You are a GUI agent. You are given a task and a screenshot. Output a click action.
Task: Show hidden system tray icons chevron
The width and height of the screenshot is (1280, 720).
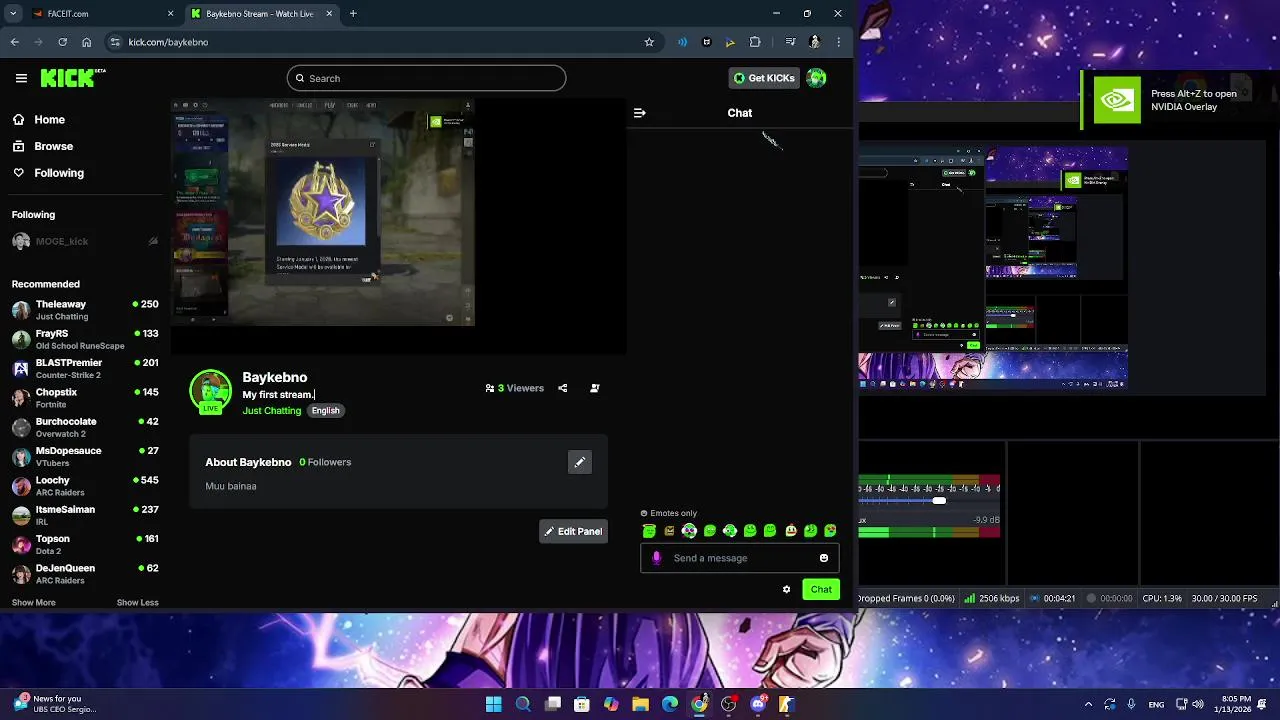click(1089, 704)
